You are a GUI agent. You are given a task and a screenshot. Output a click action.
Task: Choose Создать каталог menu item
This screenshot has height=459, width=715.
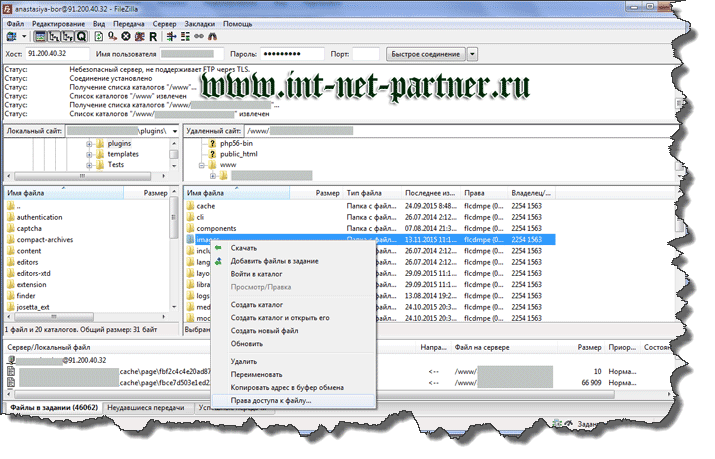294,304
